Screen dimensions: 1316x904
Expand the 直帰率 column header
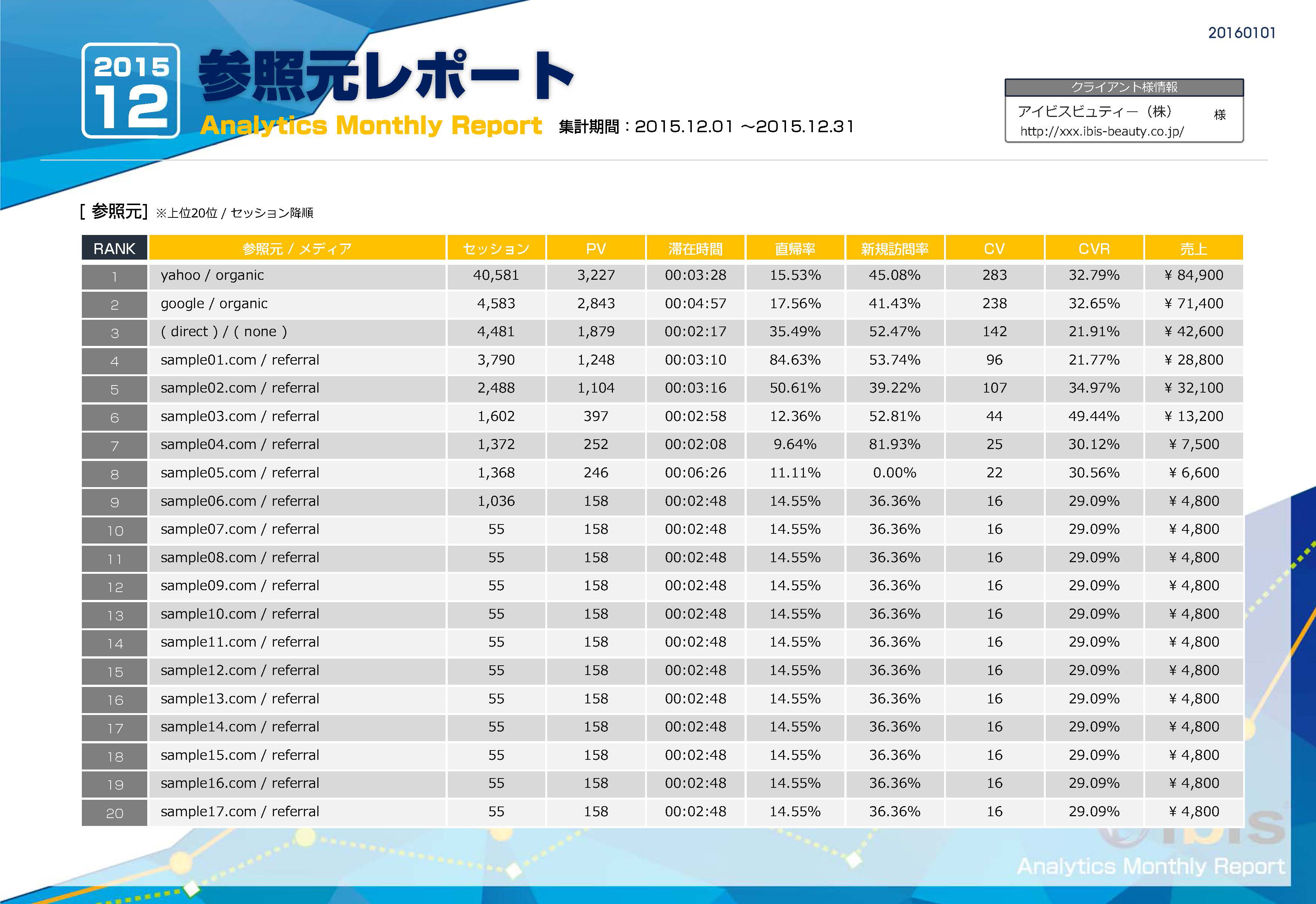coord(795,248)
